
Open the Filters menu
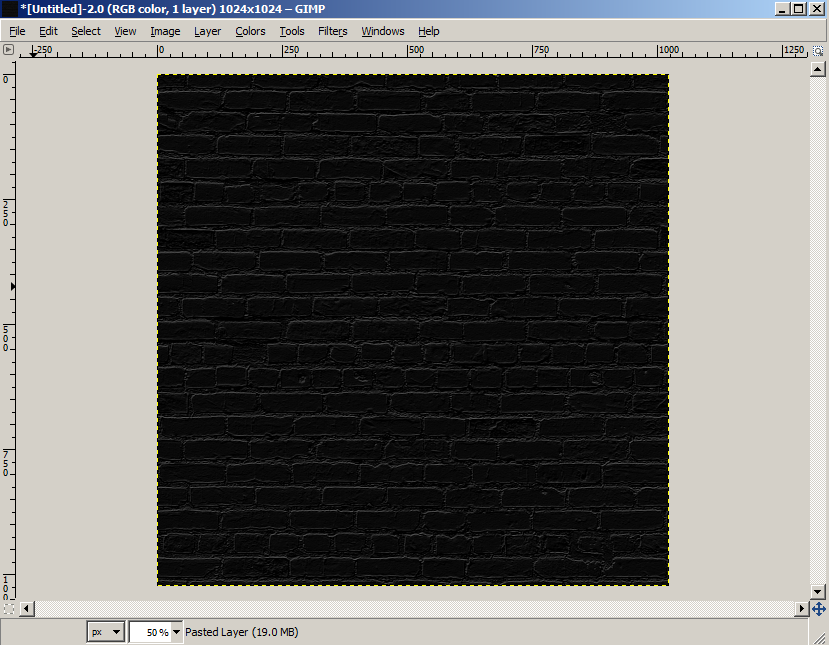[333, 31]
